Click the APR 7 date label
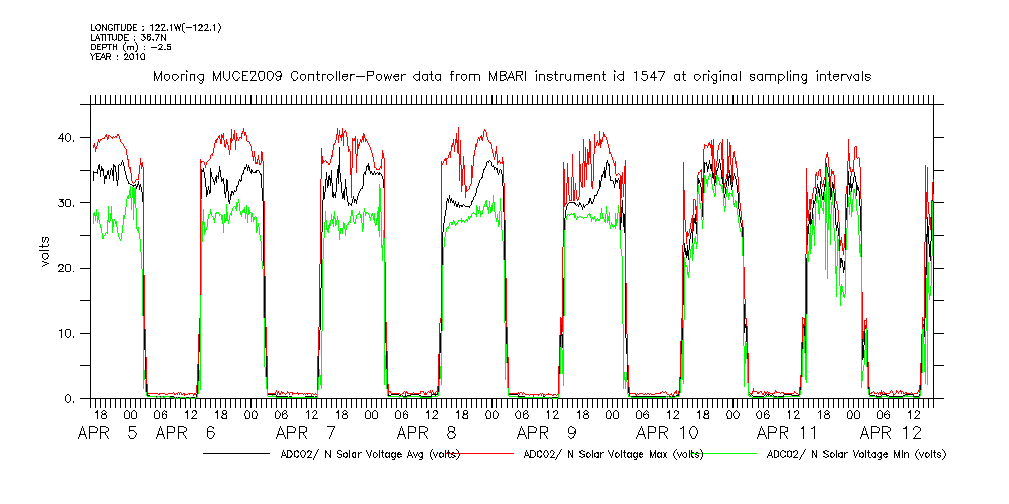 point(312,434)
